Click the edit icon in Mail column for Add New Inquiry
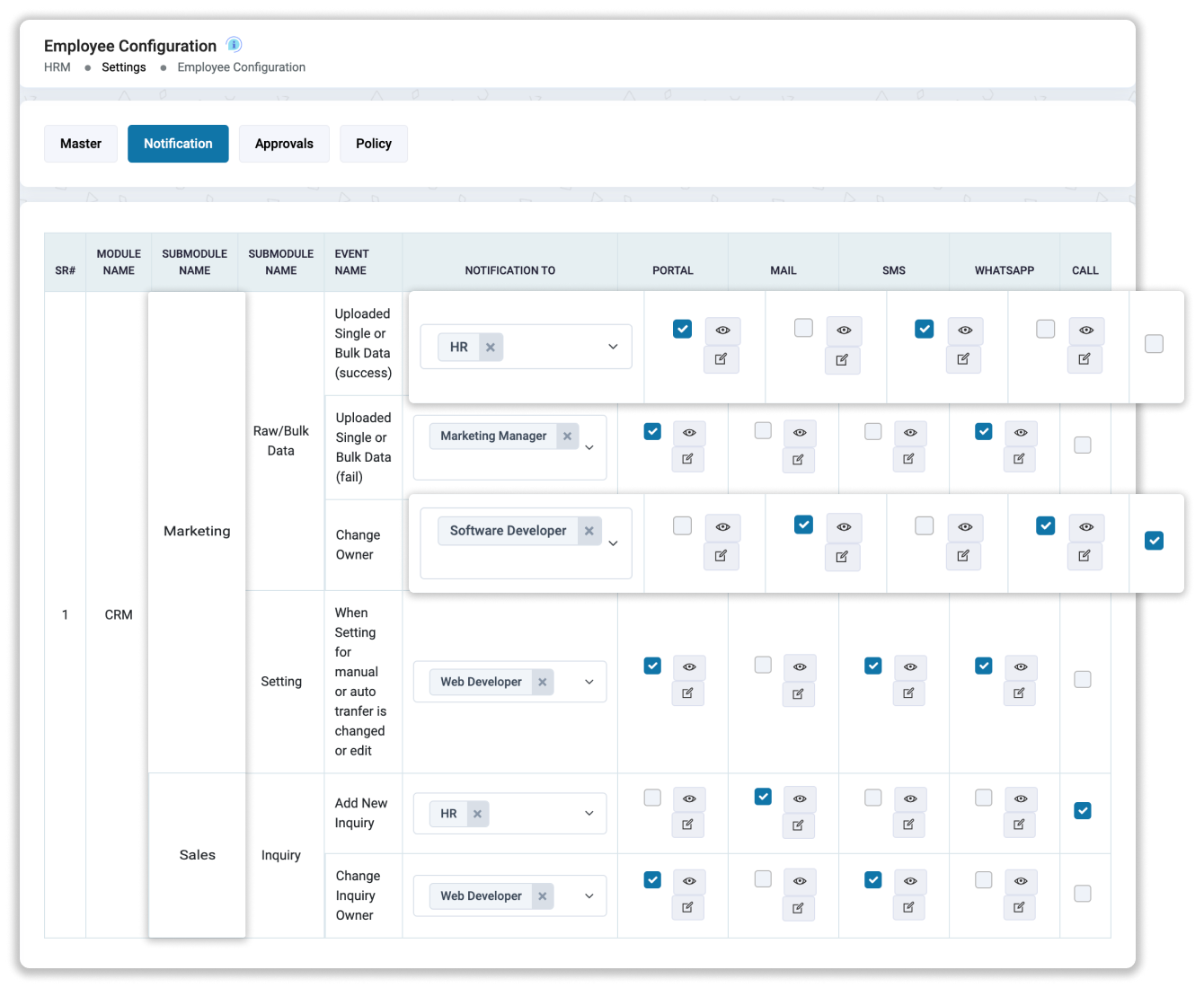 coord(799,825)
